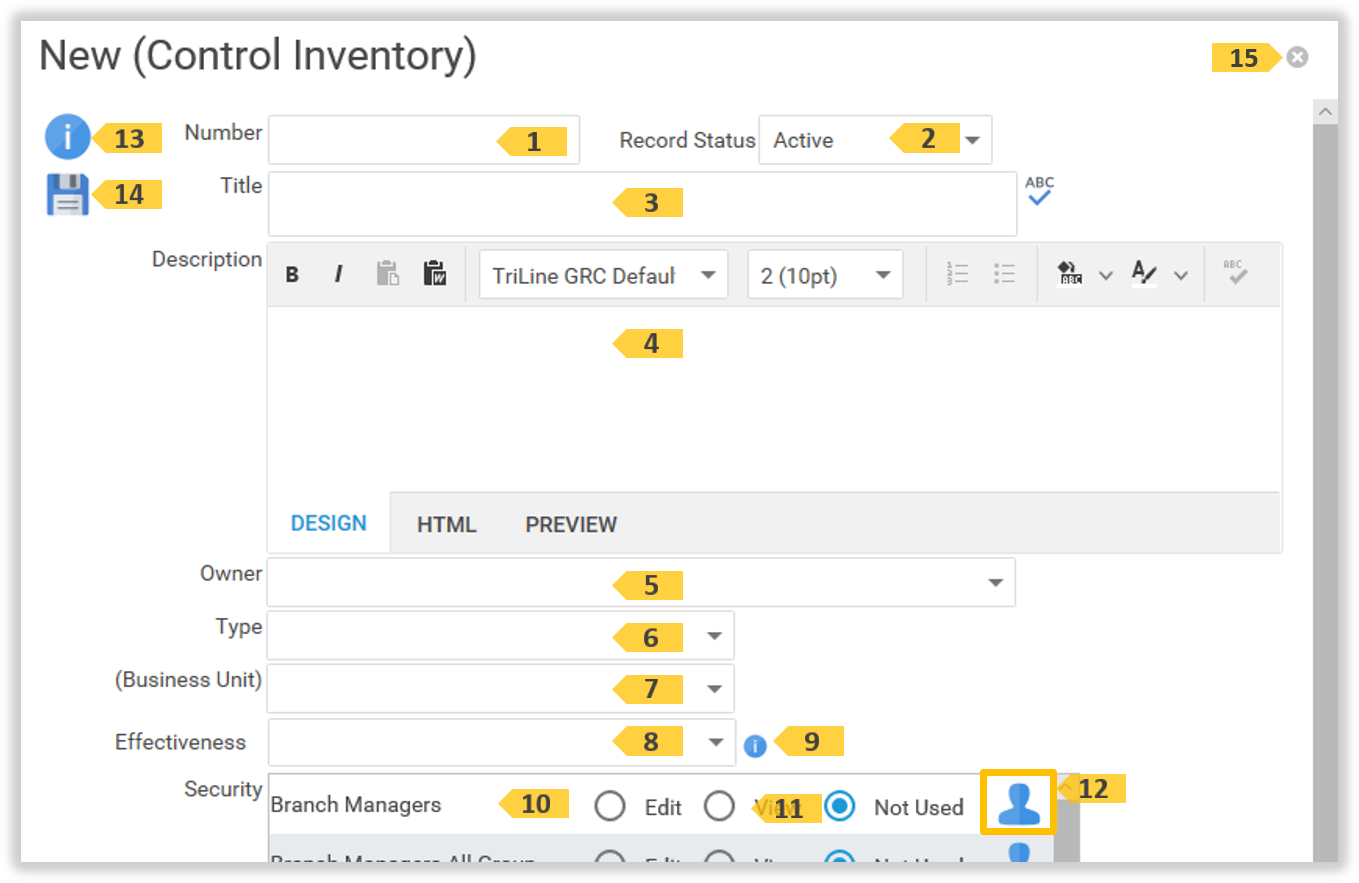
Task: Save the new control record
Action: (66, 193)
